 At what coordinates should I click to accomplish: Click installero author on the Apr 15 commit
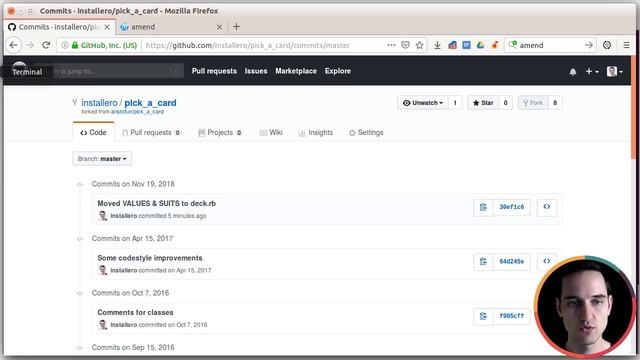(124, 270)
